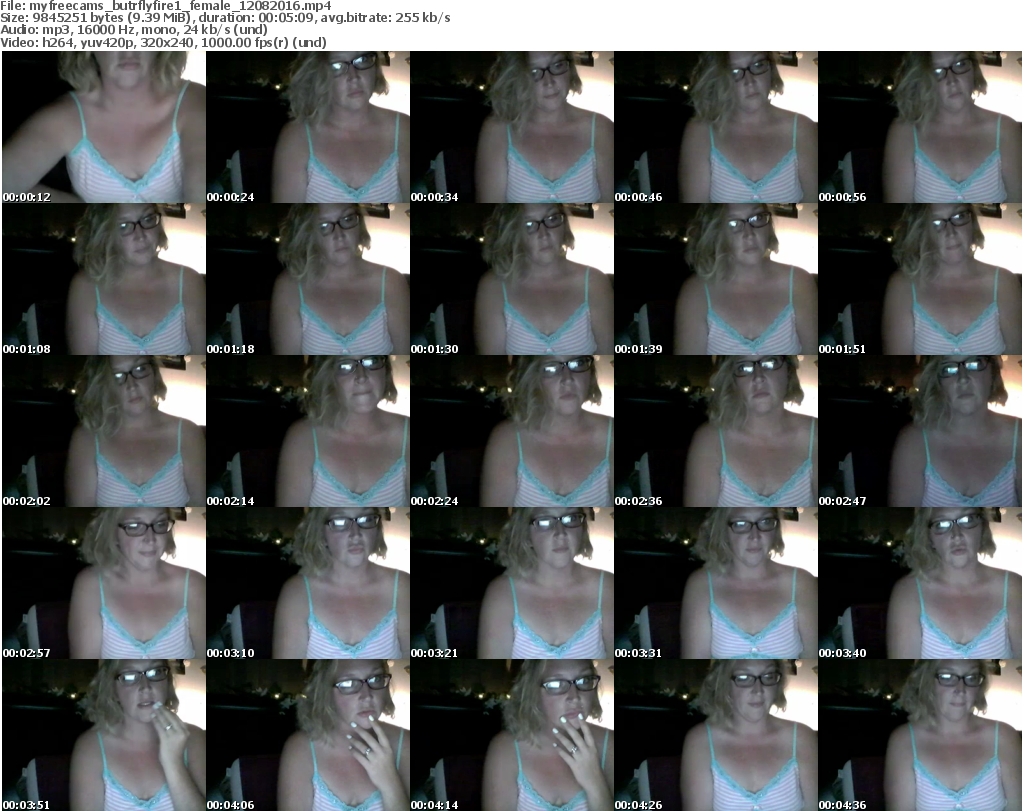Viewport: 1024px width, 811px height.
Task: Pick the frame stamped 00:02:36
Action: click(716, 431)
